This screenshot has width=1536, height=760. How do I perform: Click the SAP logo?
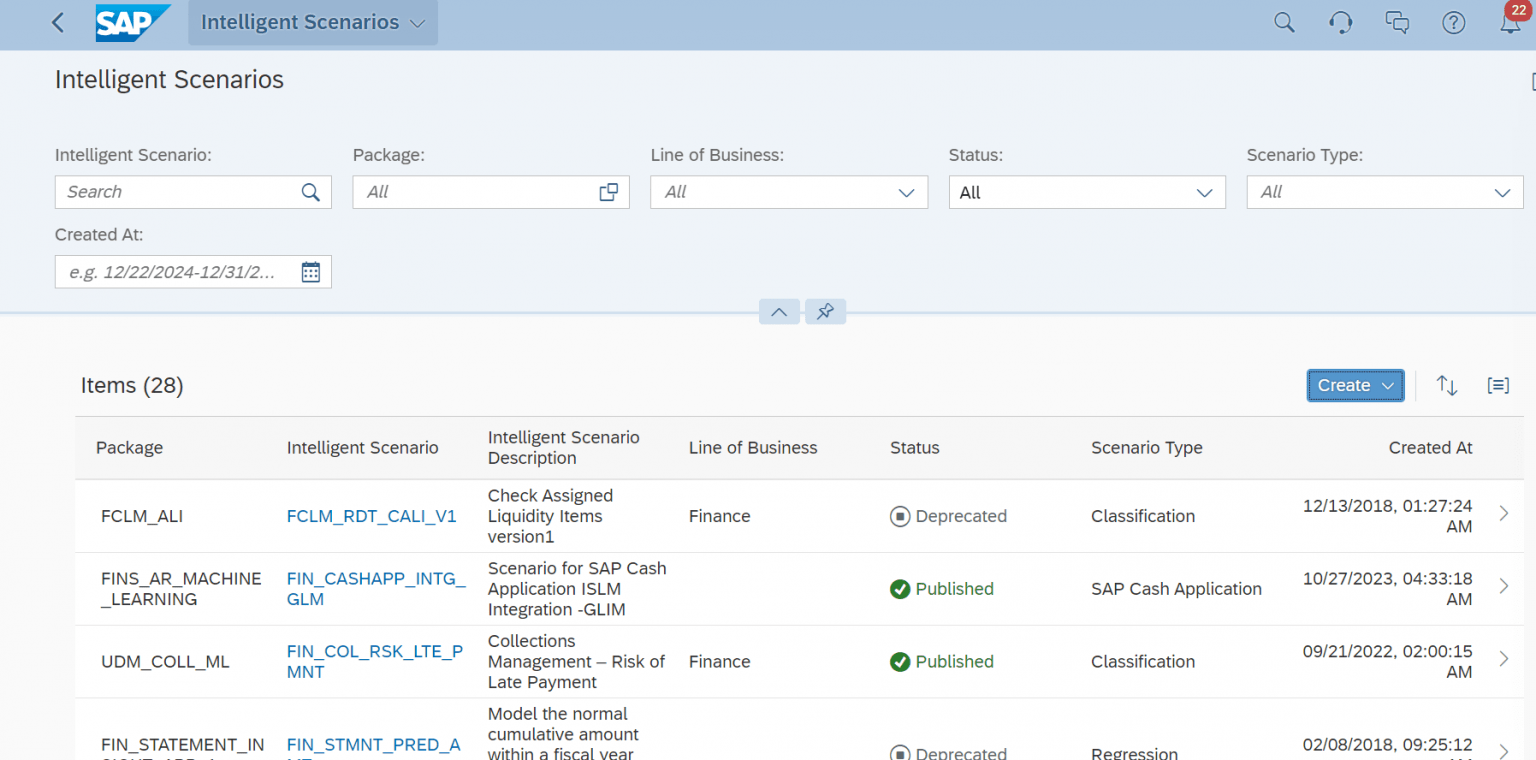[133, 22]
